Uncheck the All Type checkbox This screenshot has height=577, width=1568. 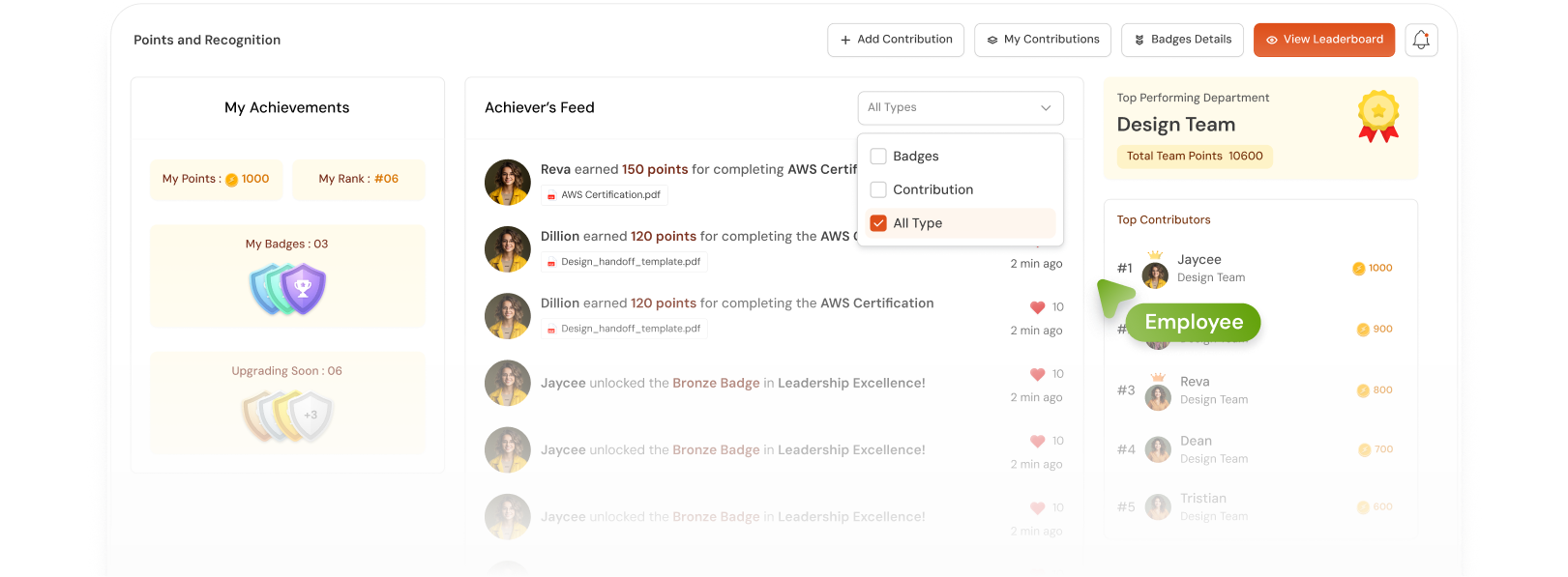click(x=878, y=222)
